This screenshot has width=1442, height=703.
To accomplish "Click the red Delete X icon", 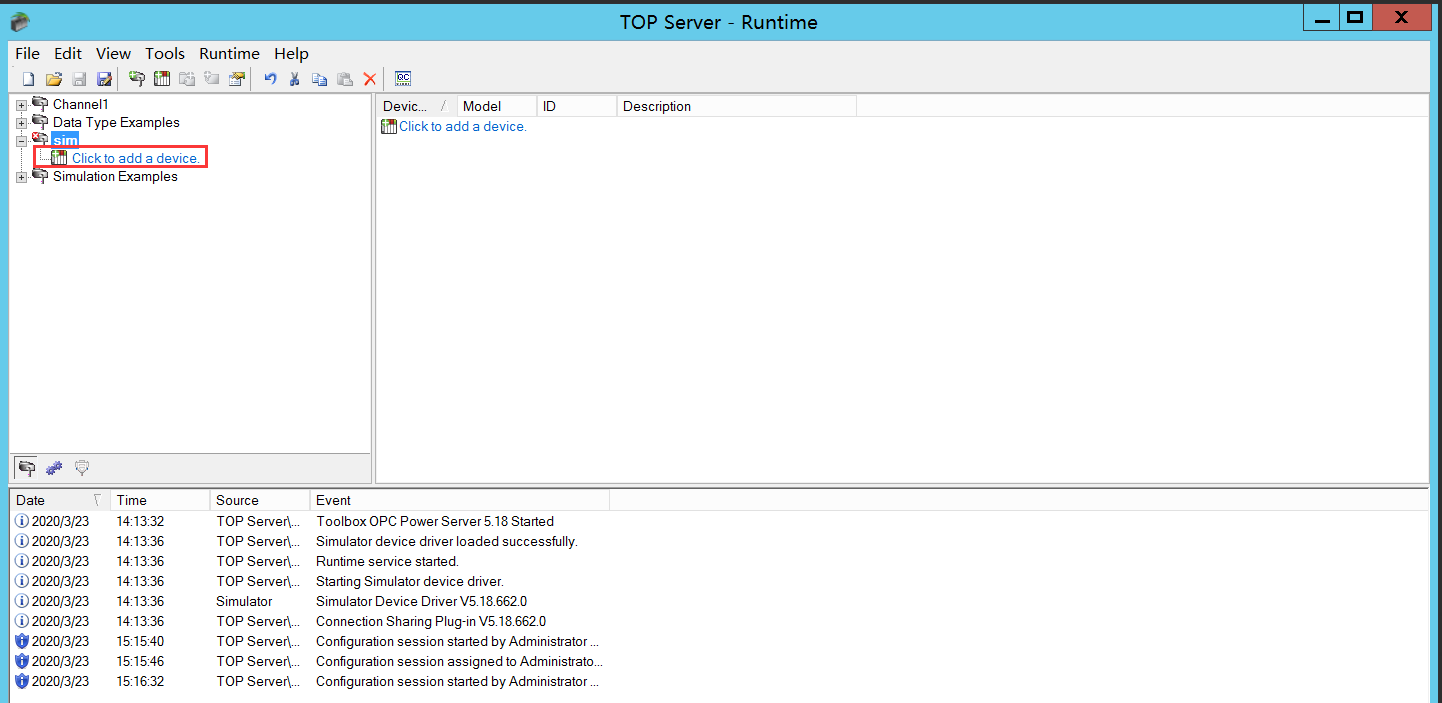I will tap(370, 79).
